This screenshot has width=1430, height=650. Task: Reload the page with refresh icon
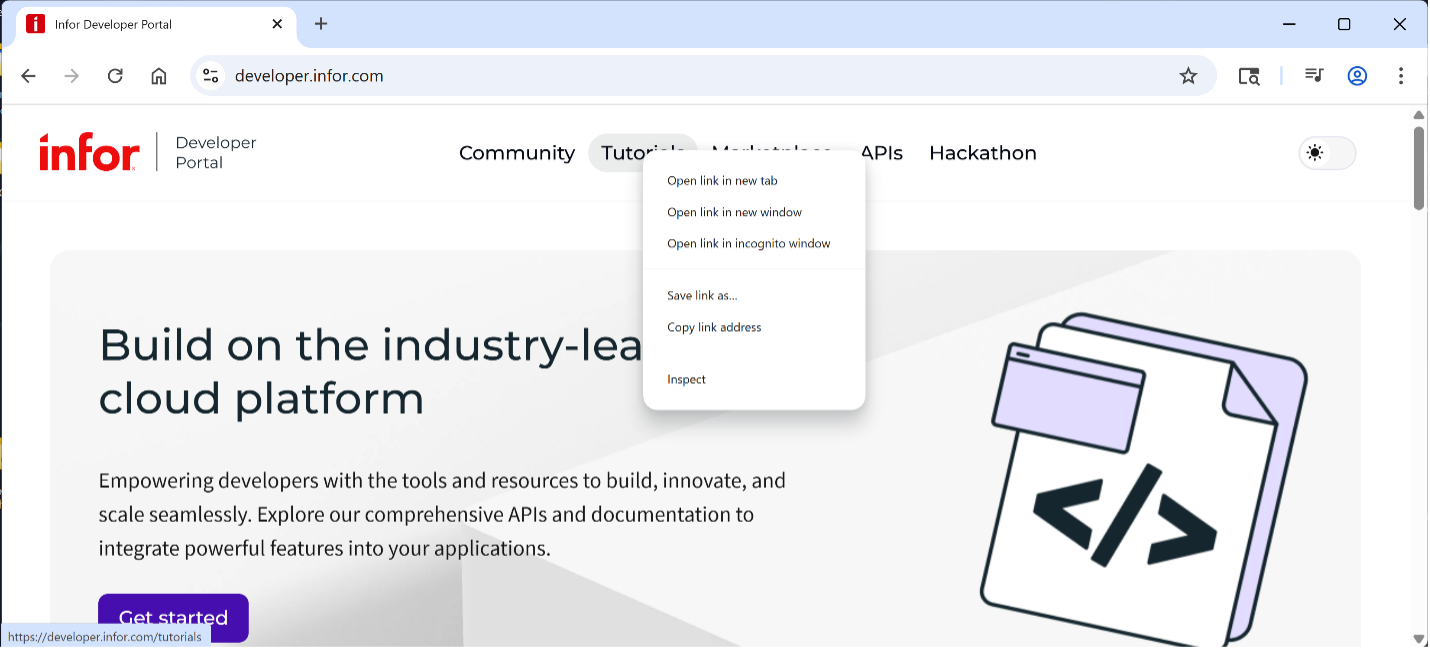[x=115, y=76]
